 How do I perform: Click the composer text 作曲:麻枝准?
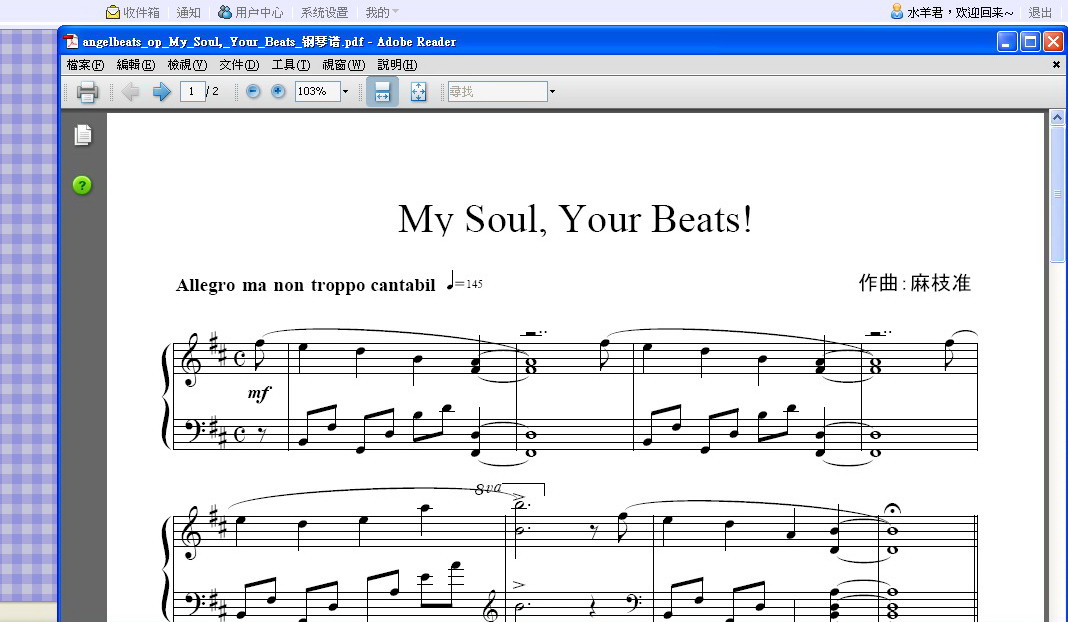[x=915, y=283]
